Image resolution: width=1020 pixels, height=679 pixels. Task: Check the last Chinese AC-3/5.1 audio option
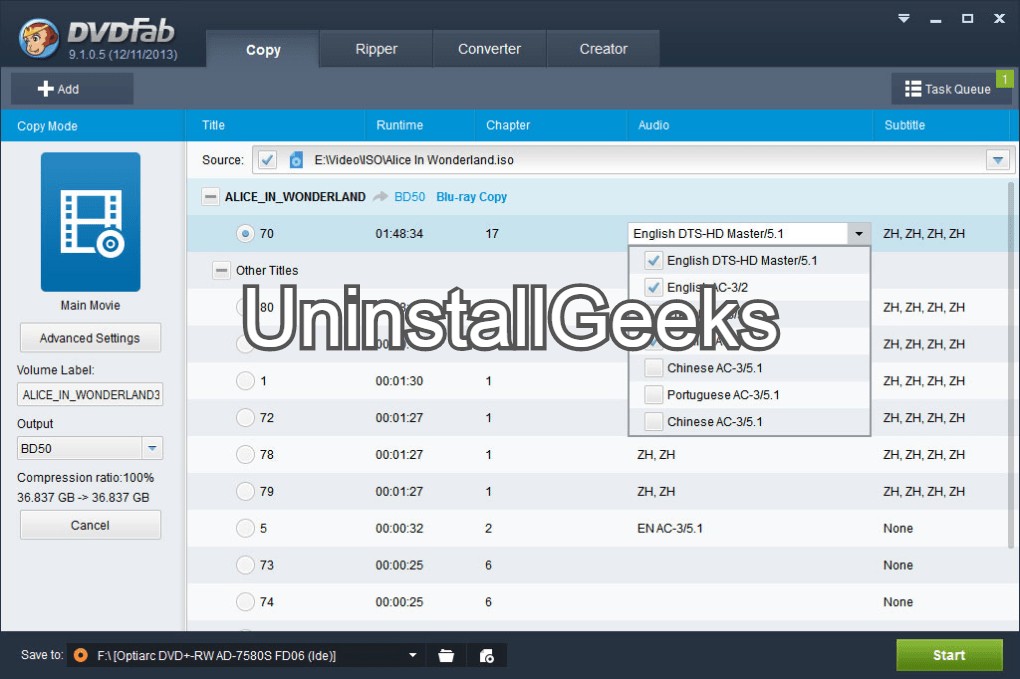(x=653, y=421)
